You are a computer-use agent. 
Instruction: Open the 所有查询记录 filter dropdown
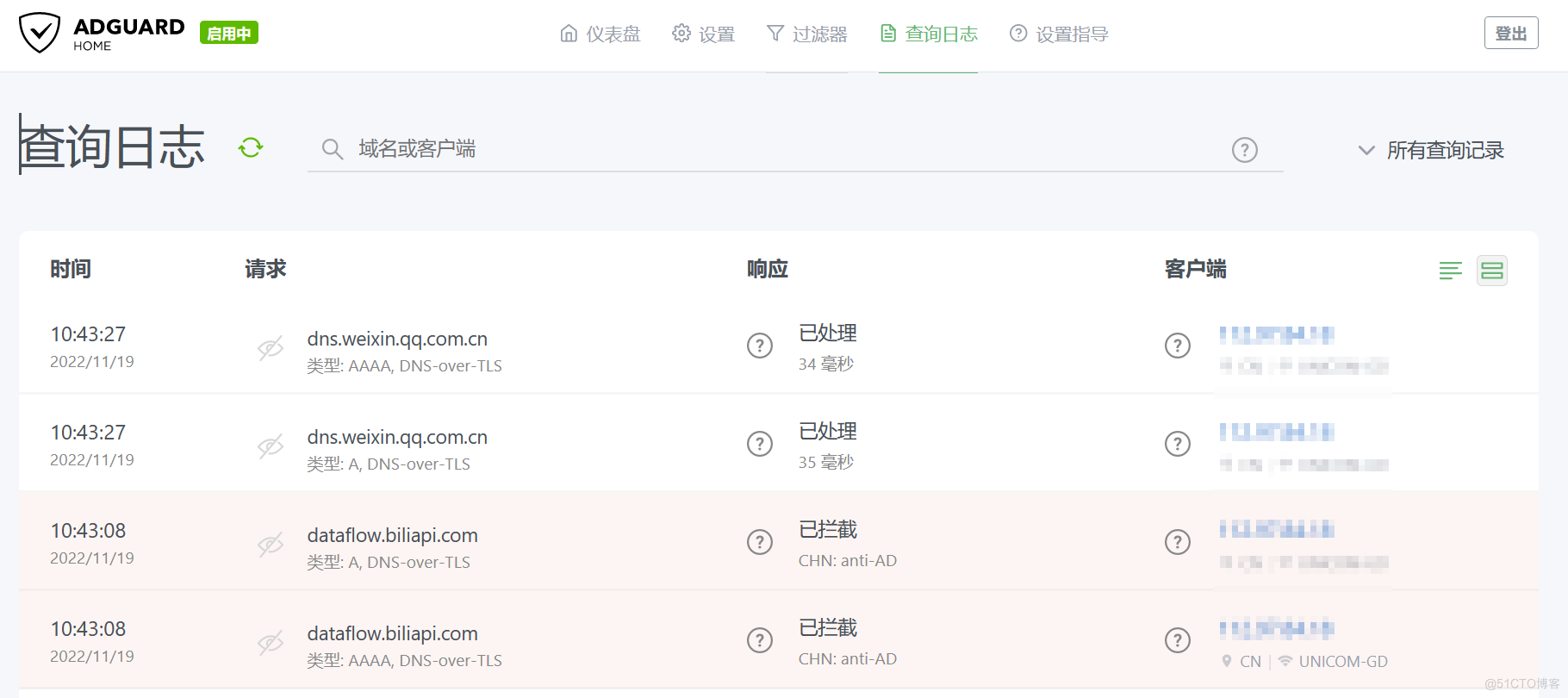pyautogui.click(x=1430, y=149)
